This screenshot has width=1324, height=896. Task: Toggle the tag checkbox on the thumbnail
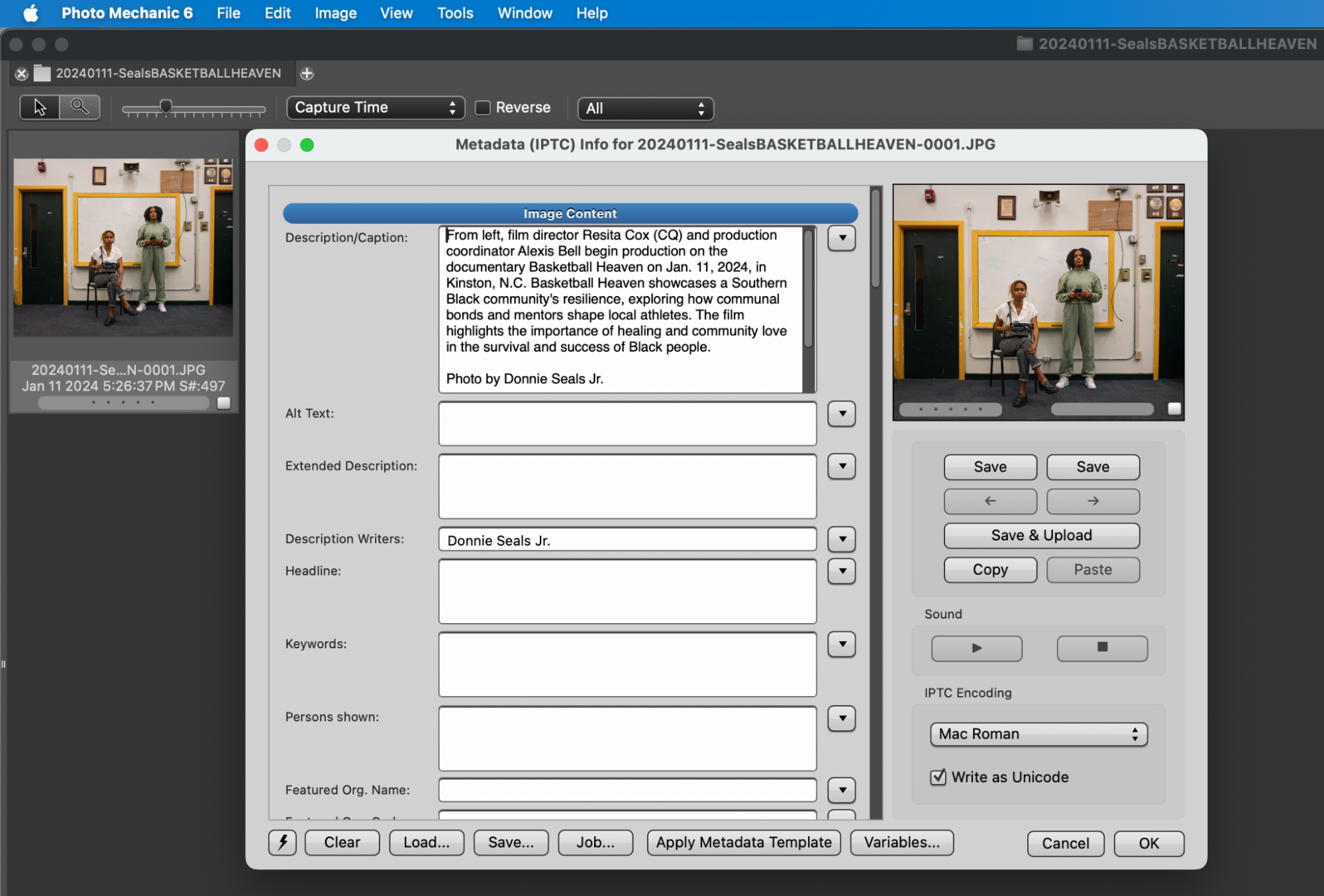[224, 402]
